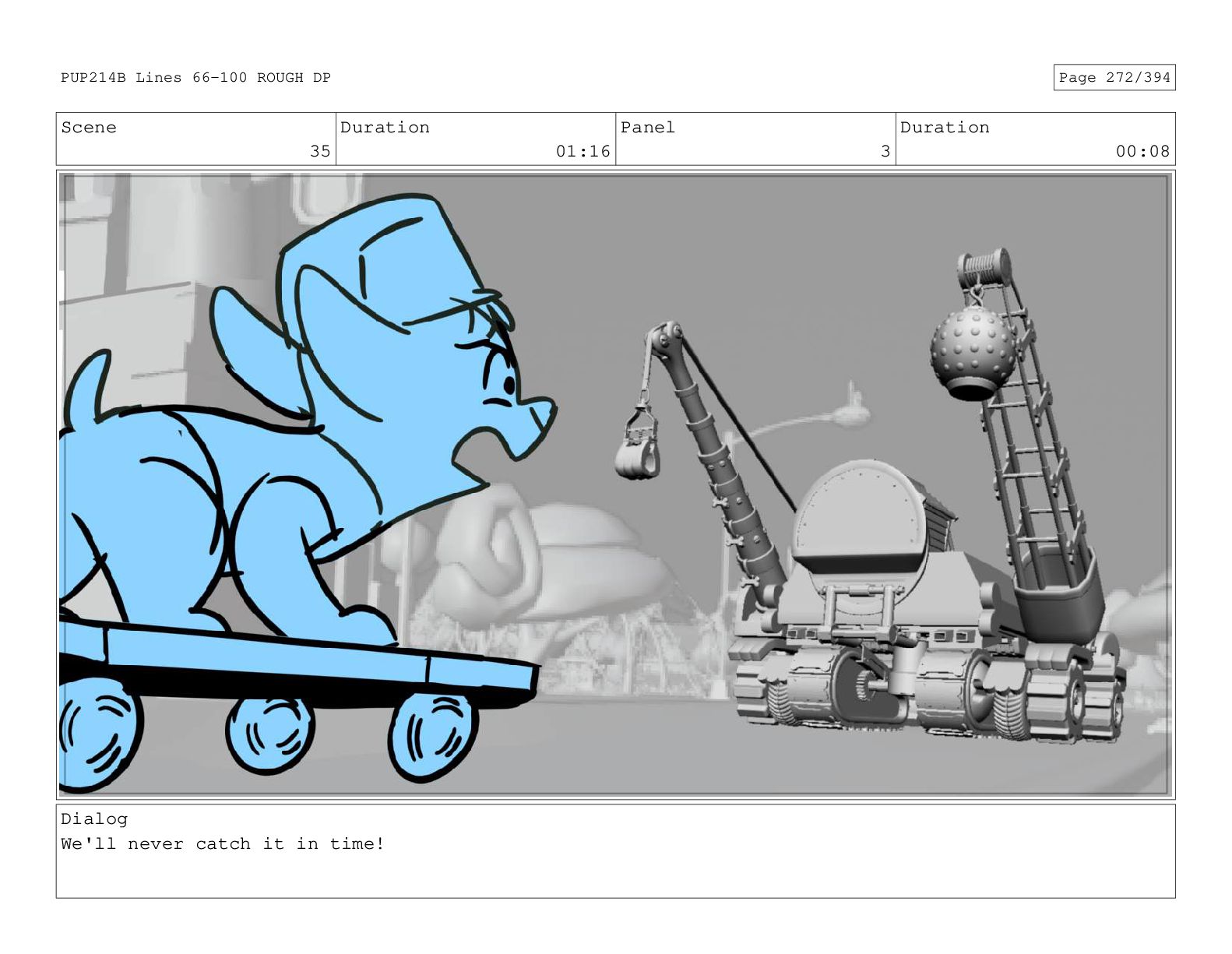Click the 'Scene' label

click(x=89, y=127)
